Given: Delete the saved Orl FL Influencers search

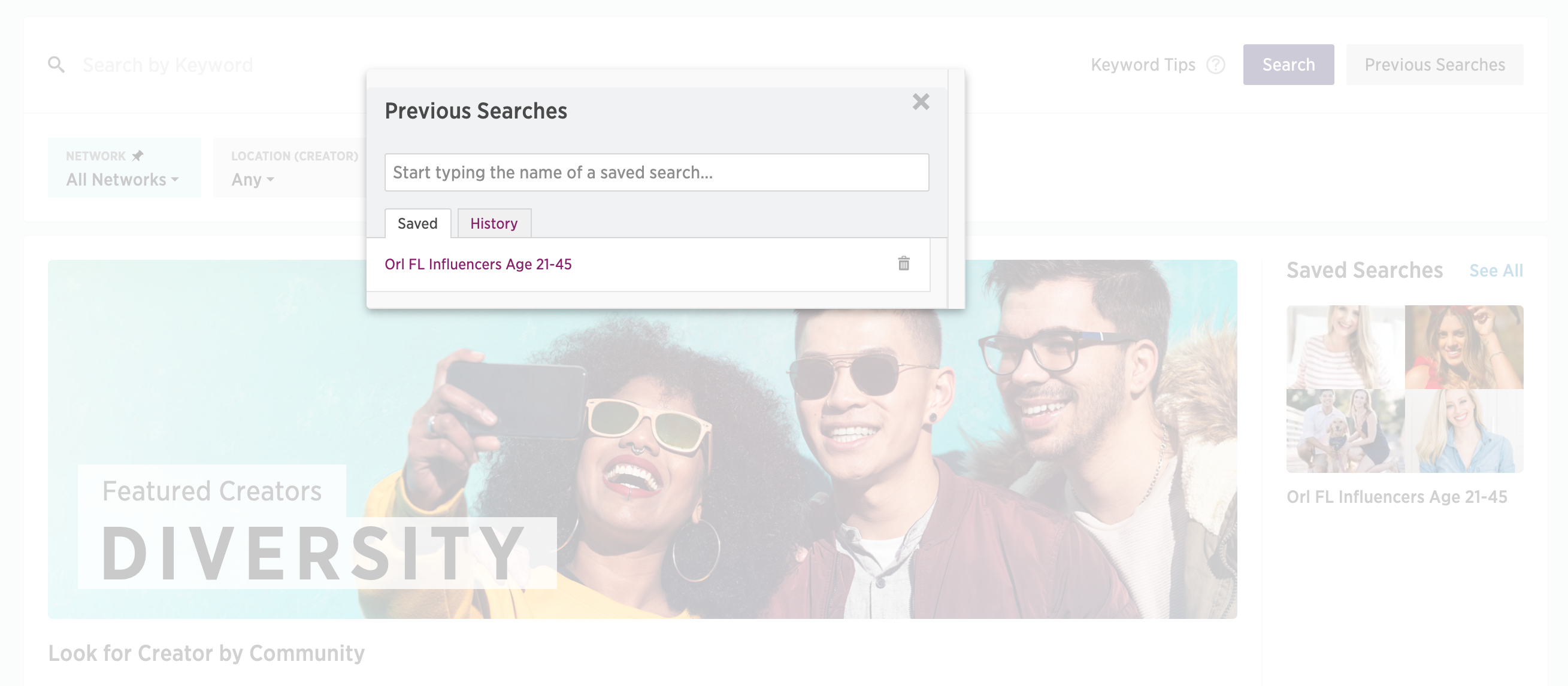Looking at the screenshot, I should coord(903,263).
